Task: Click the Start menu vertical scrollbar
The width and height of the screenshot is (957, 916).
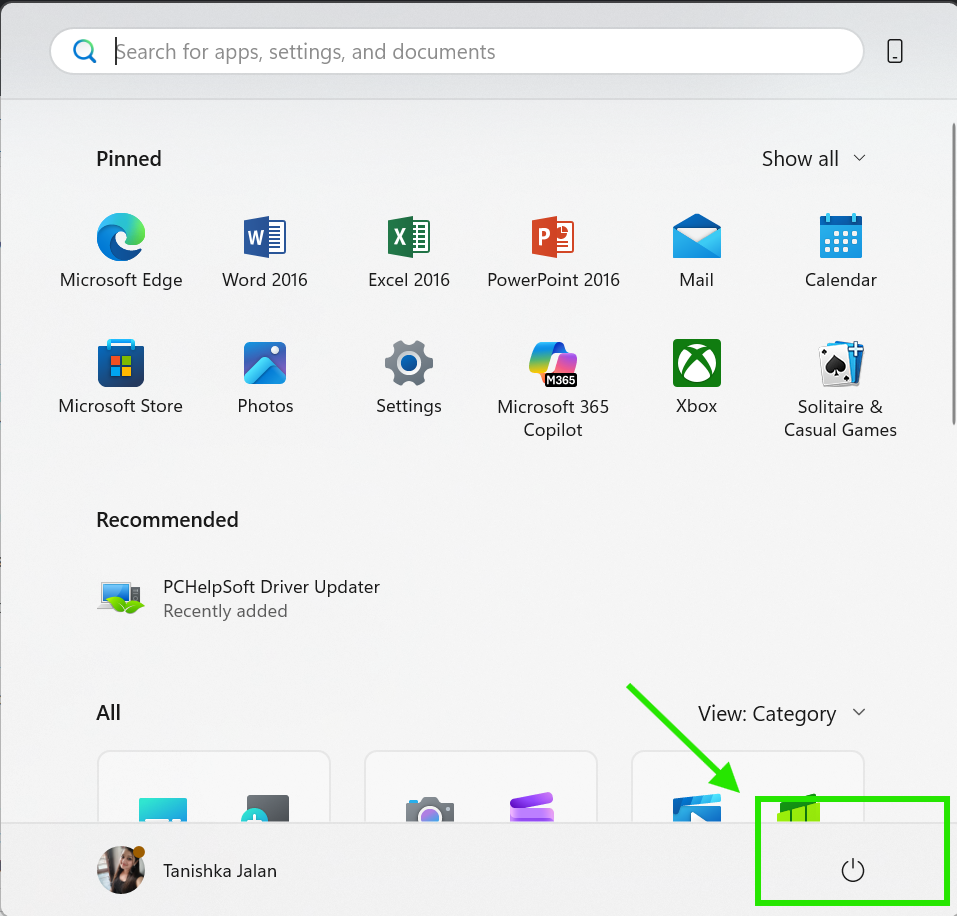Action: click(x=954, y=273)
